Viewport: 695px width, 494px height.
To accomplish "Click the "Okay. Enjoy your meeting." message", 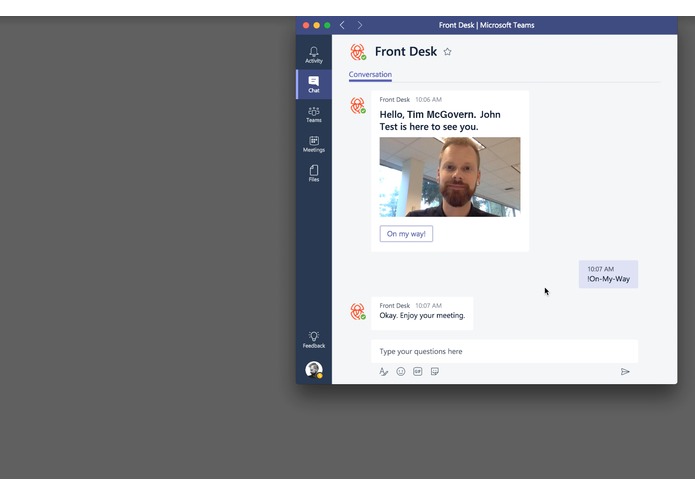I will [x=422, y=315].
